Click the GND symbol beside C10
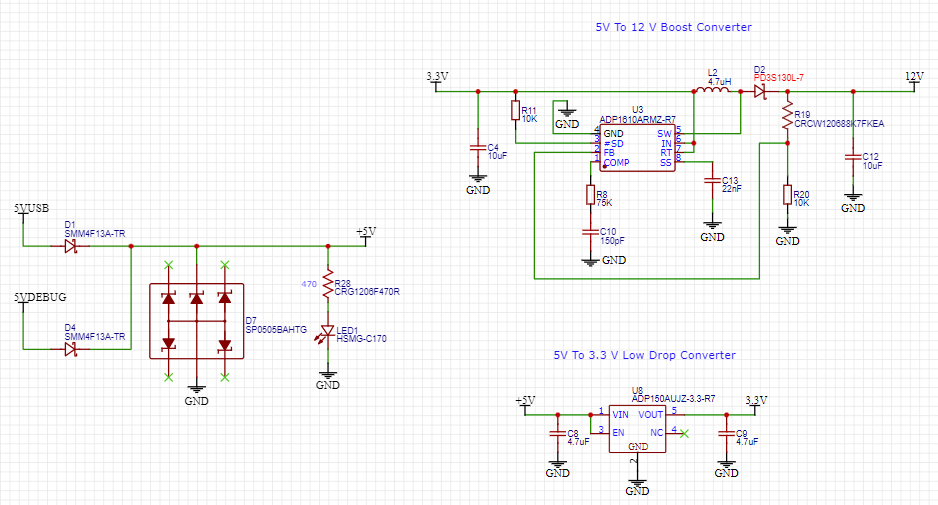The image size is (938, 505). point(604,260)
